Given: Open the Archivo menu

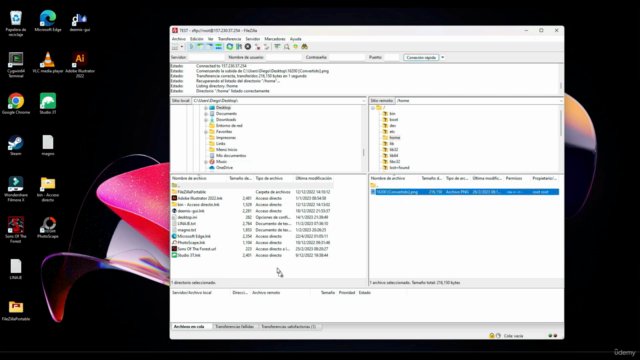Looking at the screenshot, I should pyautogui.click(x=178, y=39).
